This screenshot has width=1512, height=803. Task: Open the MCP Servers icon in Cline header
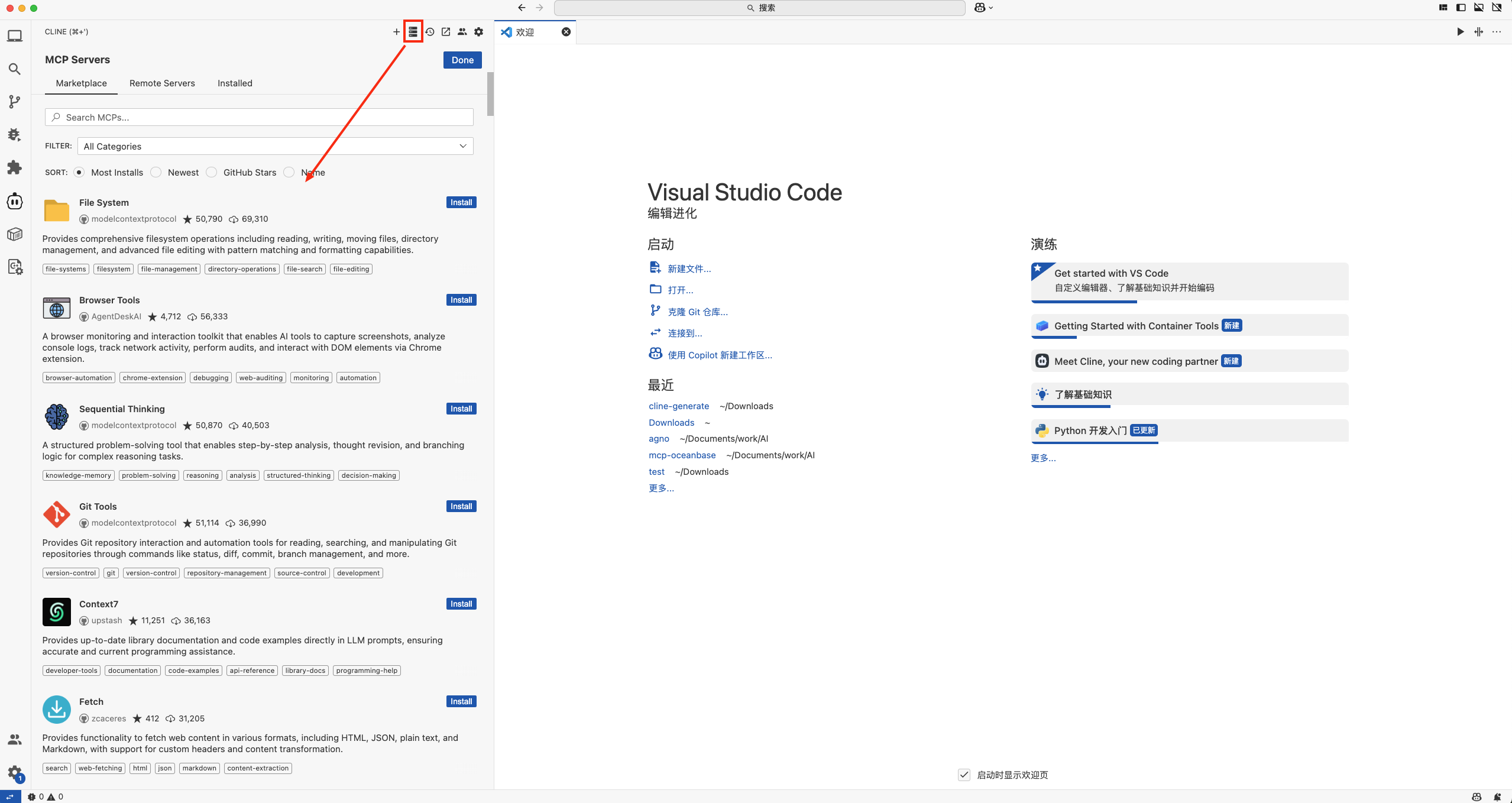[x=413, y=32]
